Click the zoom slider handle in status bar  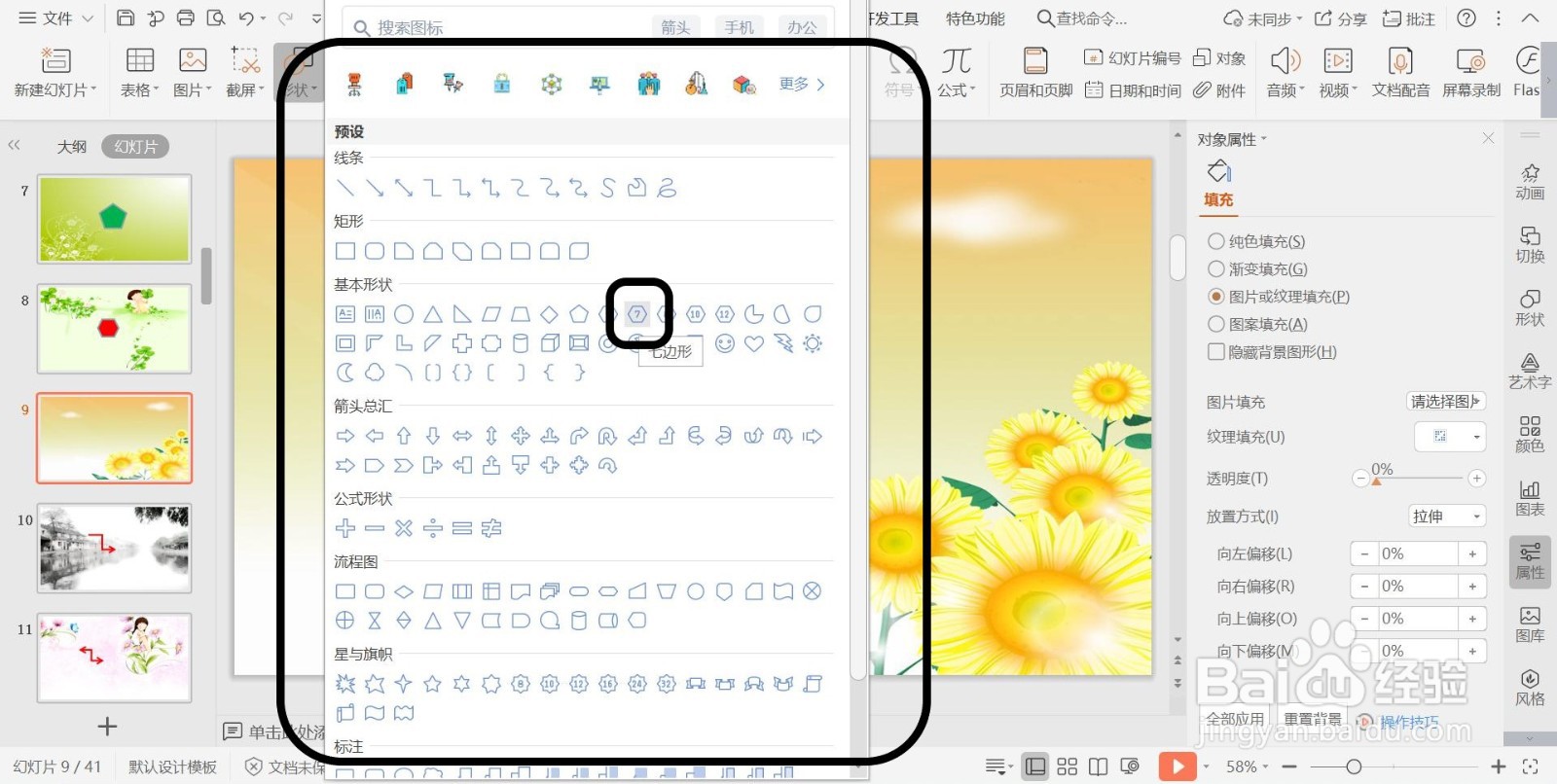tap(1354, 766)
